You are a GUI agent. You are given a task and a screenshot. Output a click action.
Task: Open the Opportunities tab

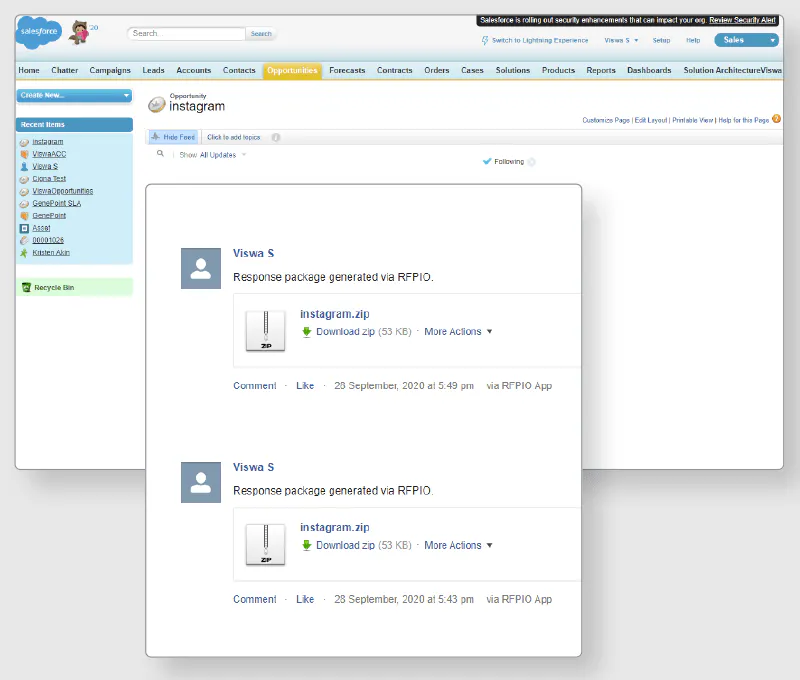[x=292, y=70]
